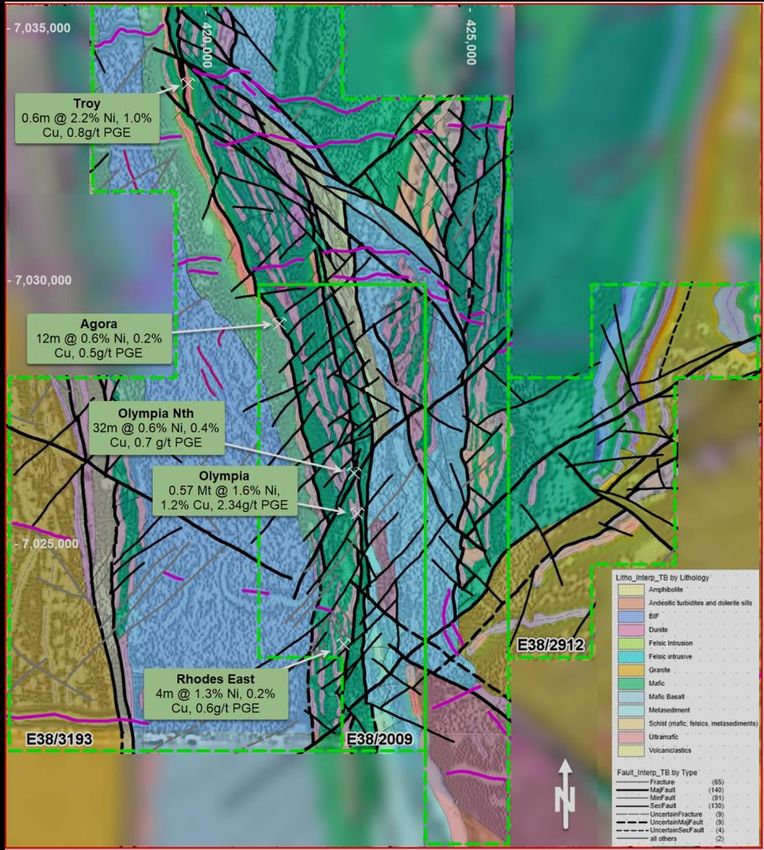Select the Ultramafic legend color swatch
The height and width of the screenshot is (850, 764).
click(629, 735)
